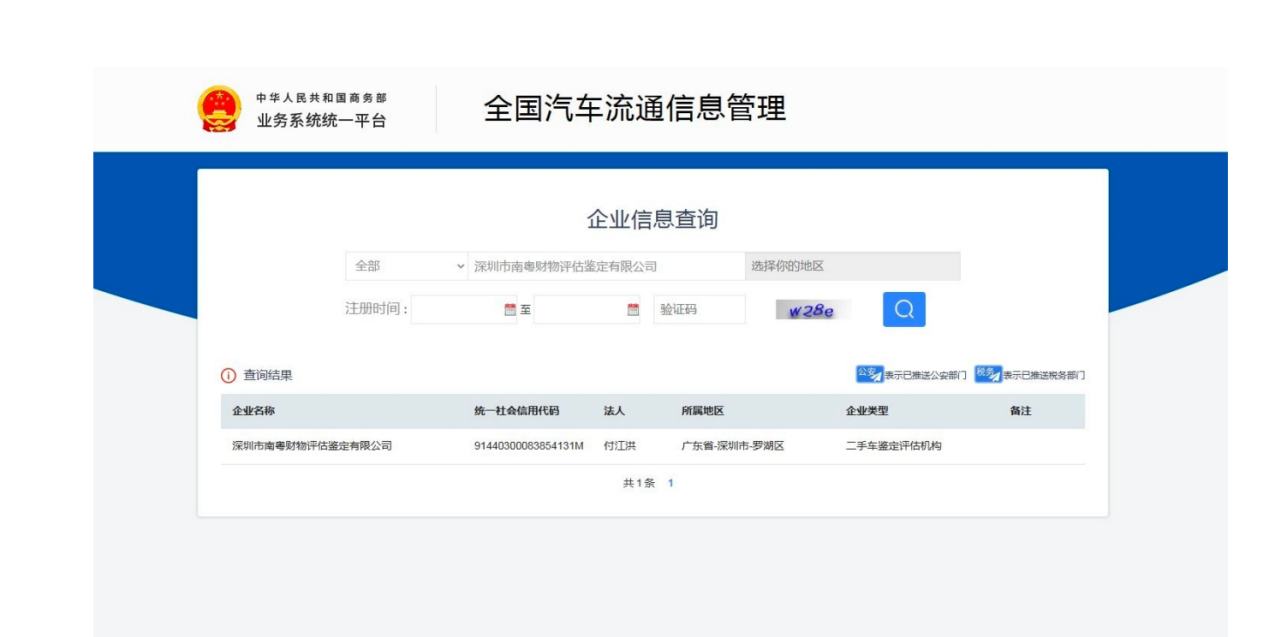The width and height of the screenshot is (1269, 637).
Task: Click the 企业类型 column header
Action: click(866, 411)
